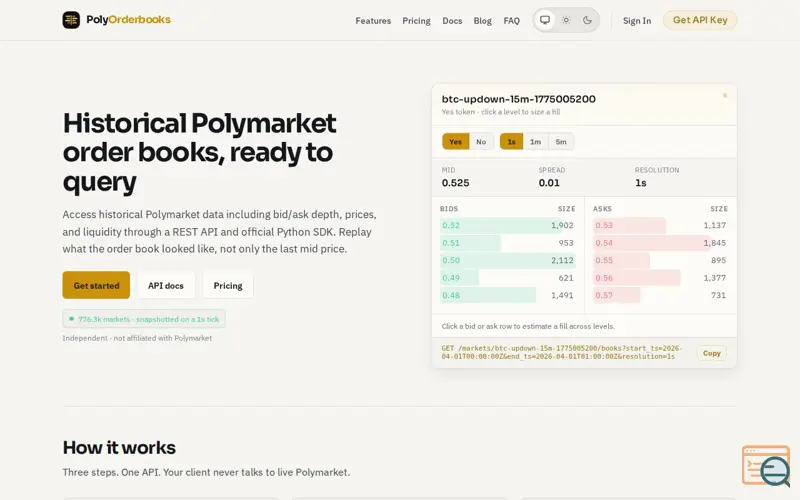The image size is (800, 500).
Task: Click the How it works heading
Action: tap(119, 447)
